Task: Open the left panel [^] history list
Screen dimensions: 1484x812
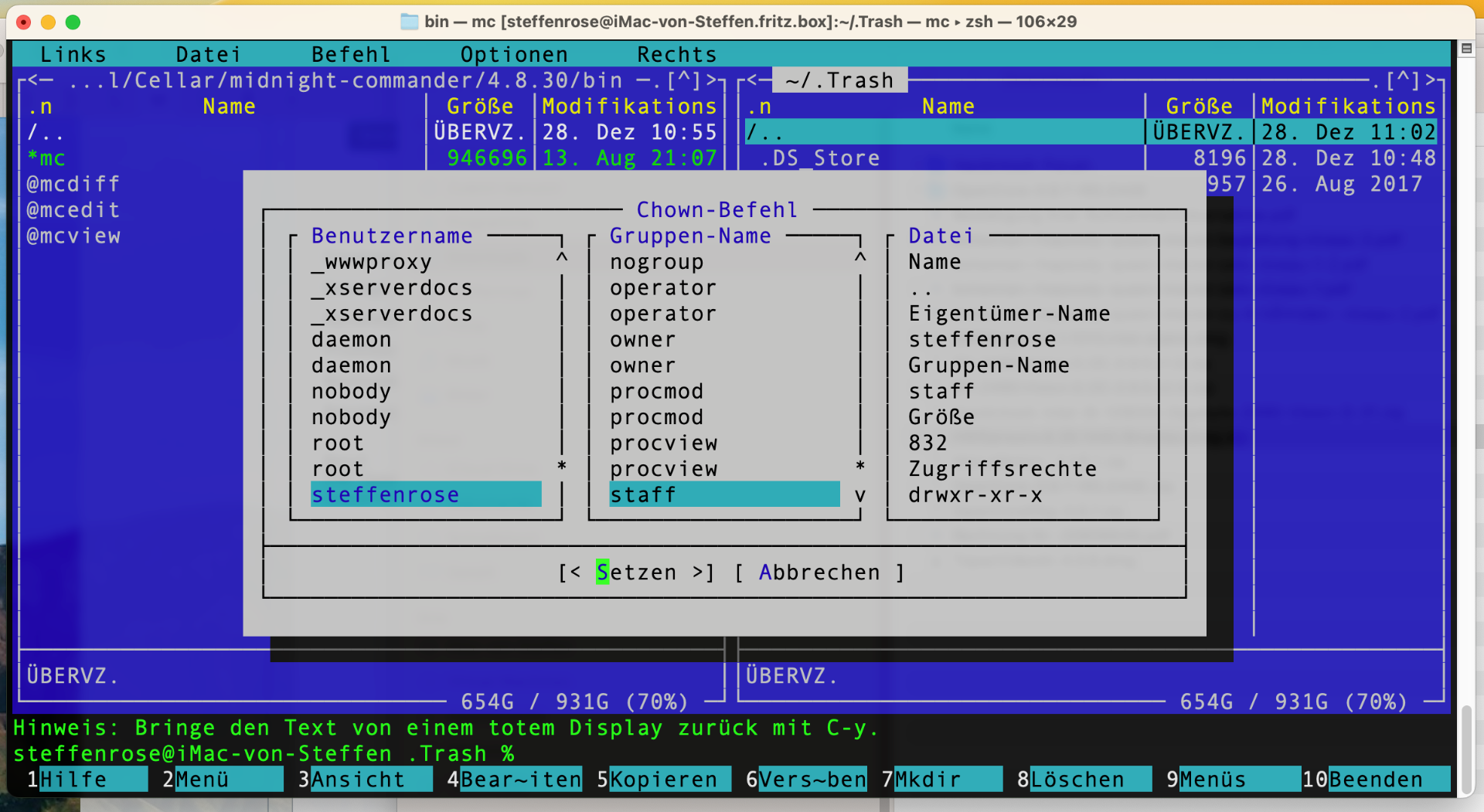Action: tap(683, 80)
